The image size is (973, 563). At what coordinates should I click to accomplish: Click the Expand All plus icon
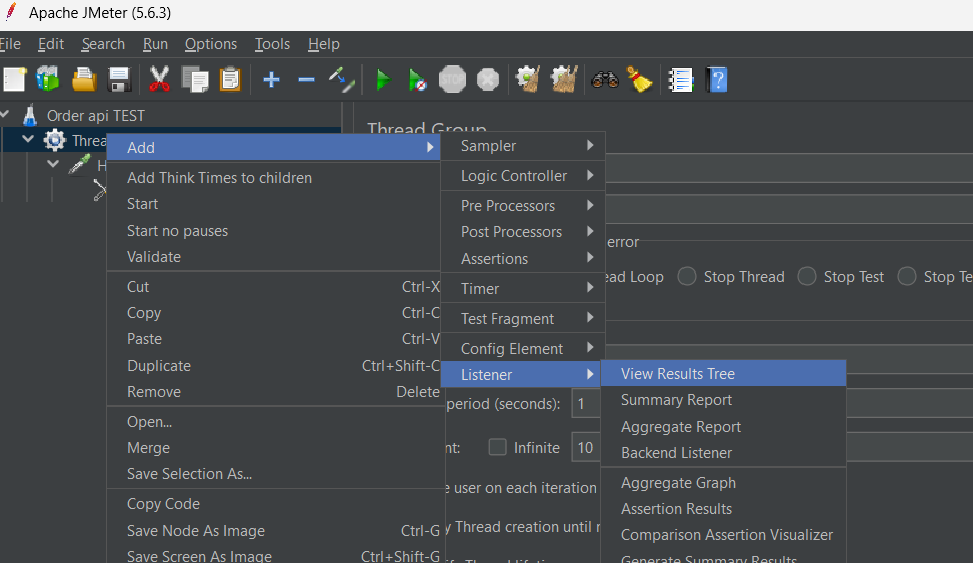[271, 79]
